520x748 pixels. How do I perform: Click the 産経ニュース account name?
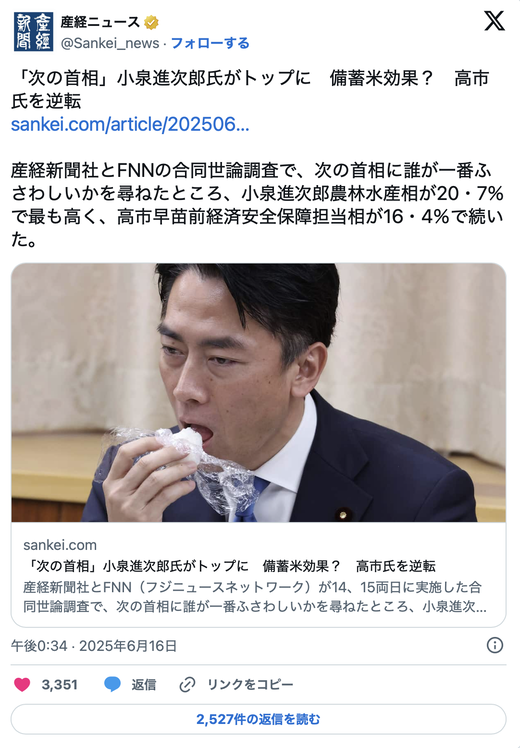click(100, 22)
